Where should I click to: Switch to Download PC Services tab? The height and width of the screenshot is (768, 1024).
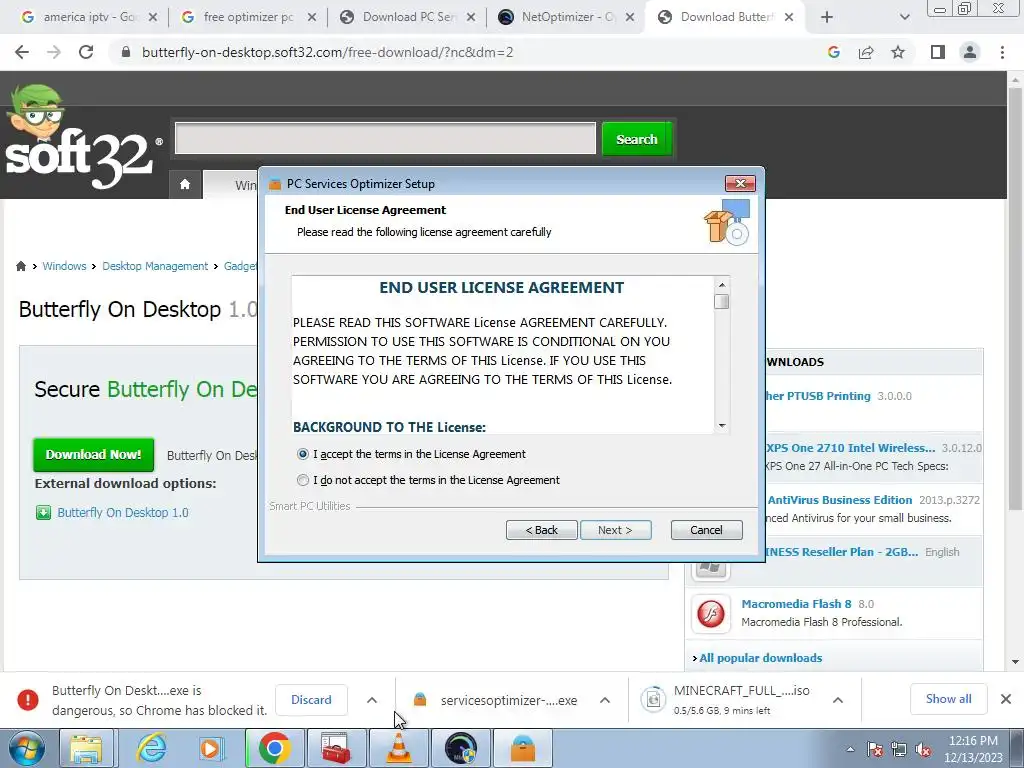click(x=406, y=17)
